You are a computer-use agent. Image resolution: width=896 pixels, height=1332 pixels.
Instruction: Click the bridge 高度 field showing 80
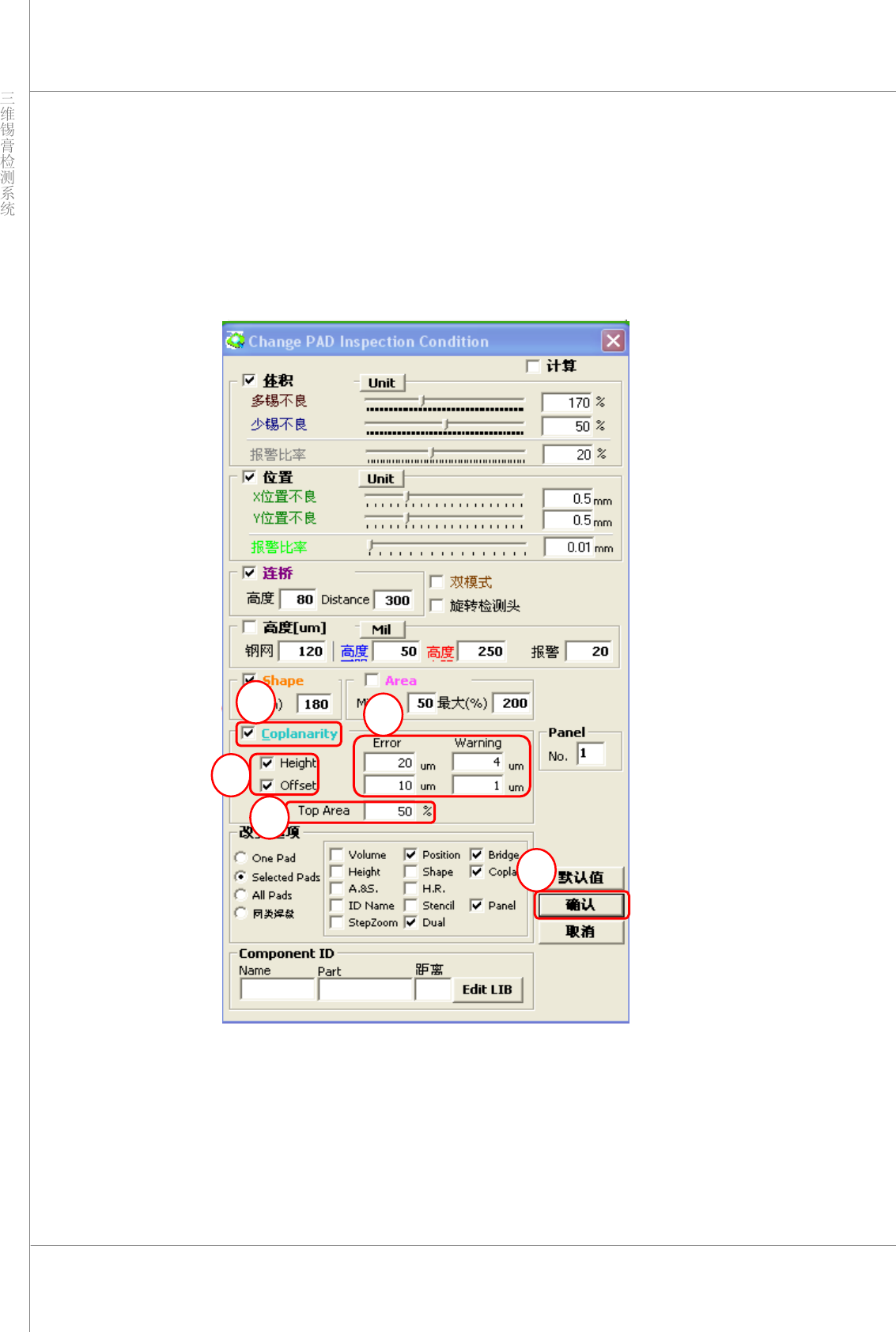point(297,600)
